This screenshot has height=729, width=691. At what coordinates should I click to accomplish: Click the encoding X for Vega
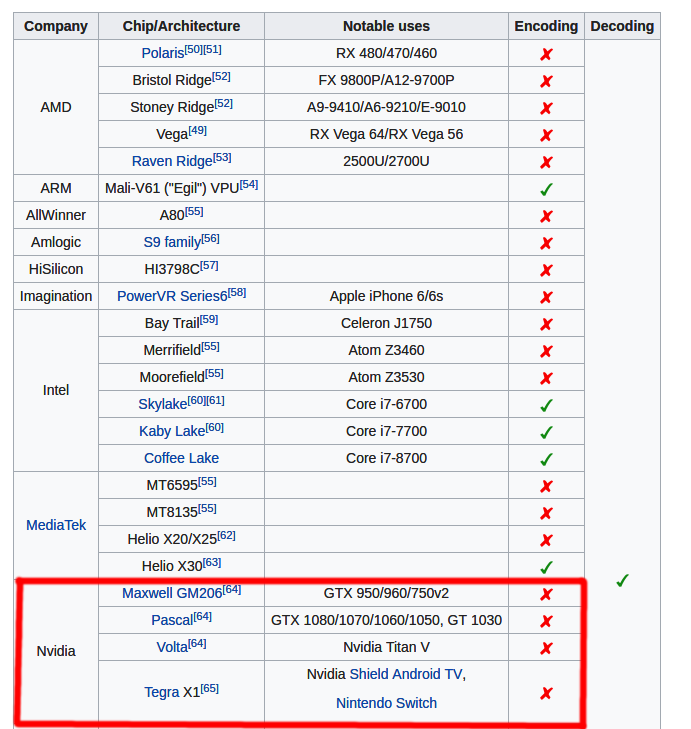tap(546, 135)
